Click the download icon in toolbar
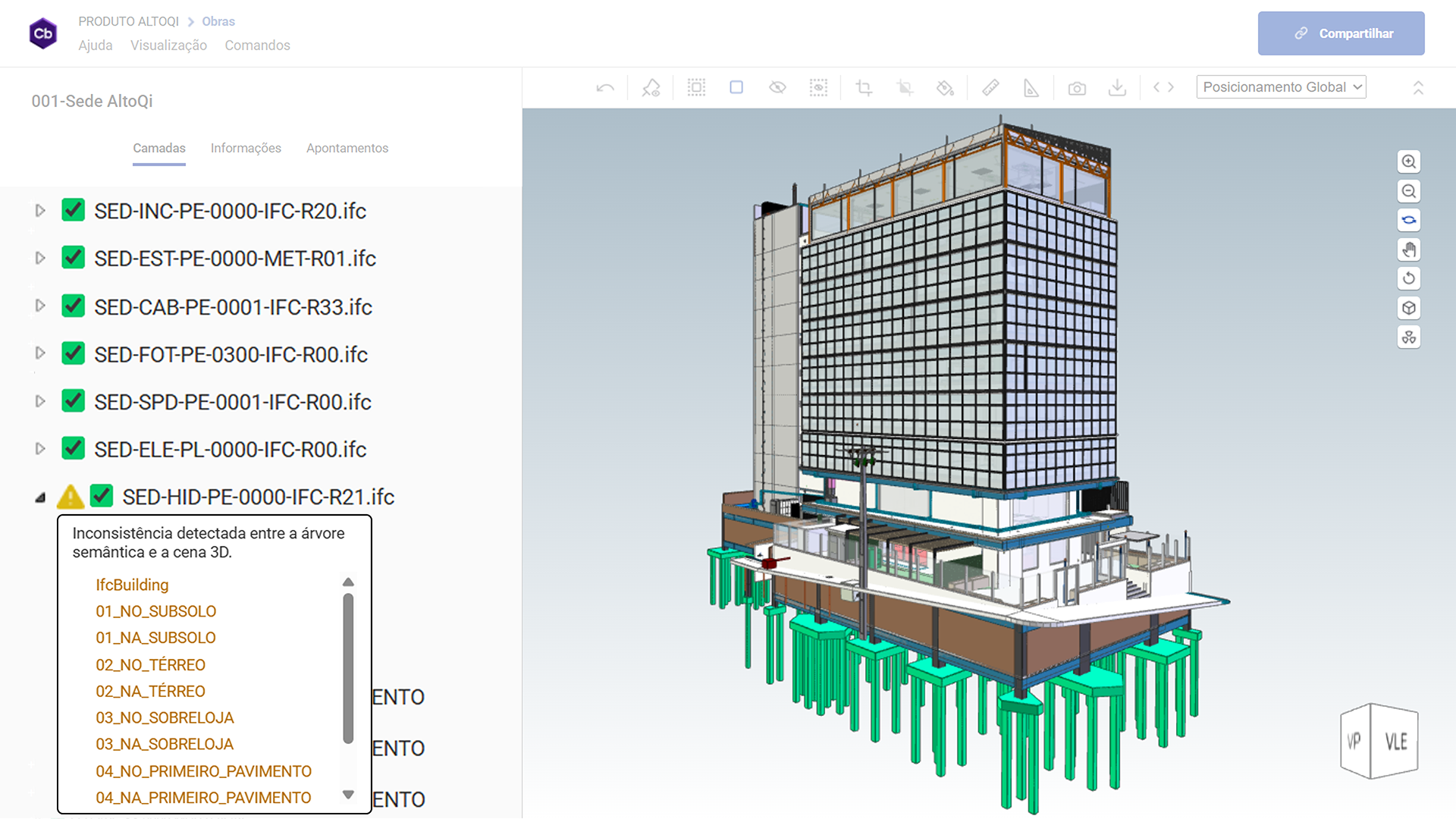Viewport: 1456px width, 819px height. click(x=1117, y=88)
